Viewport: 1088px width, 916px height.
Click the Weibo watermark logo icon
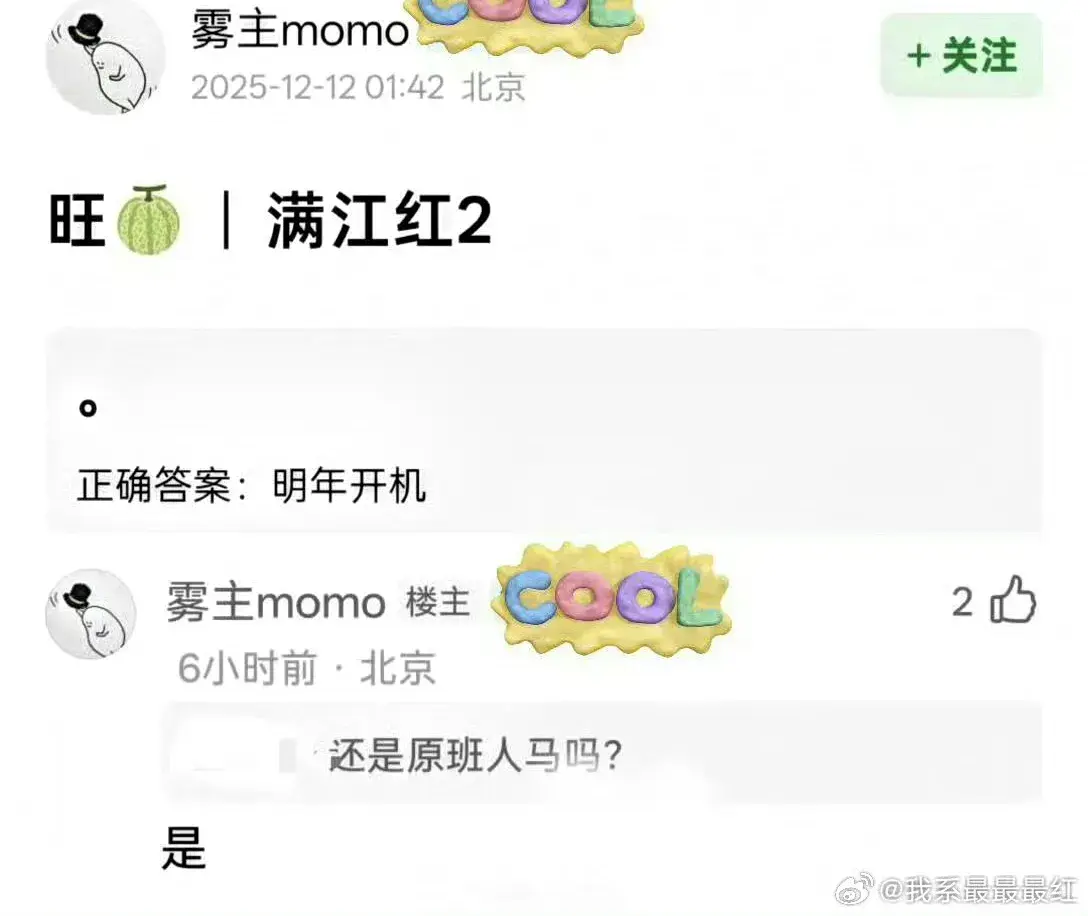(853, 890)
